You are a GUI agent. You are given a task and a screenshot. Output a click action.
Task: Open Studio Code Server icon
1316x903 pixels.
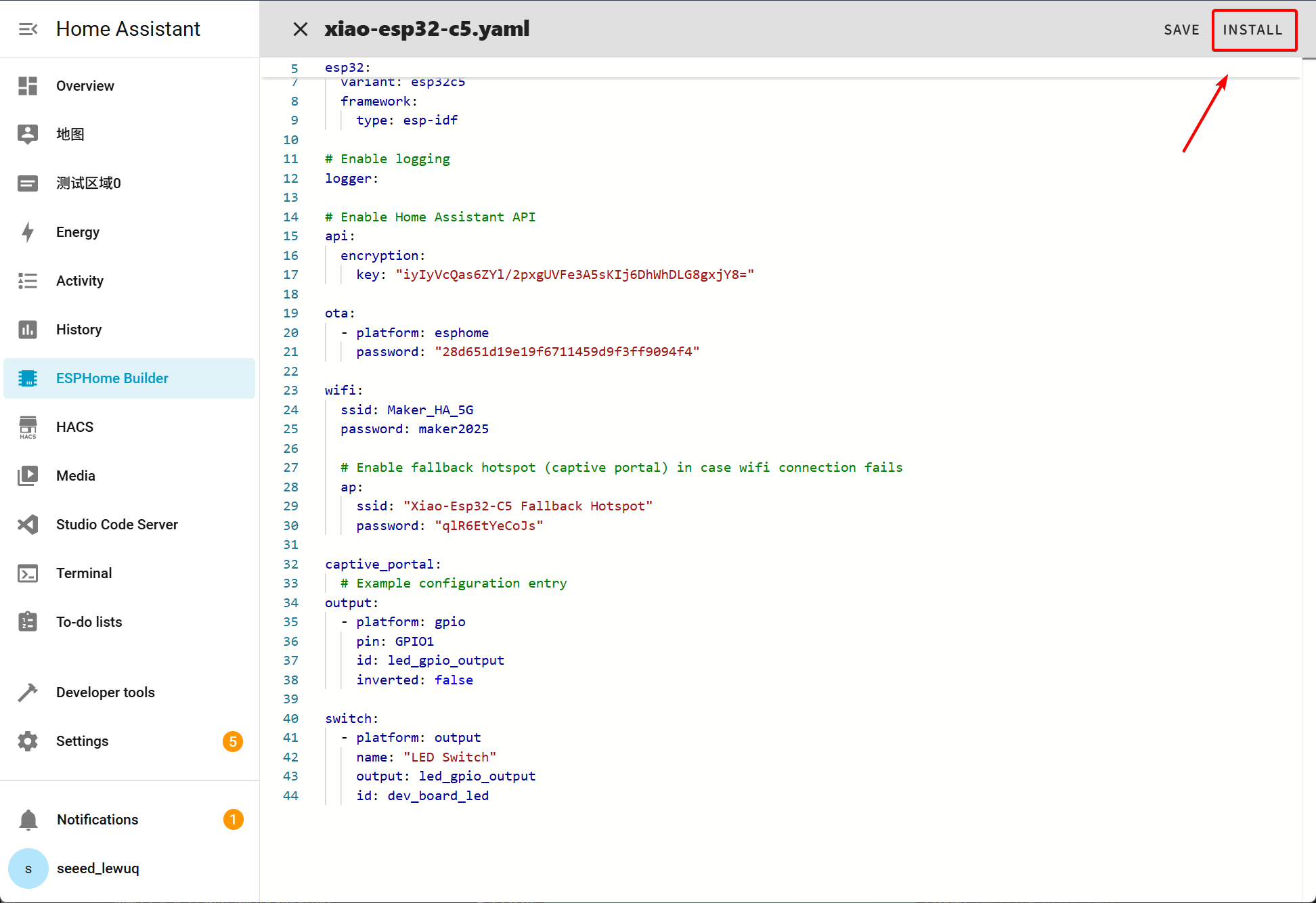click(28, 525)
